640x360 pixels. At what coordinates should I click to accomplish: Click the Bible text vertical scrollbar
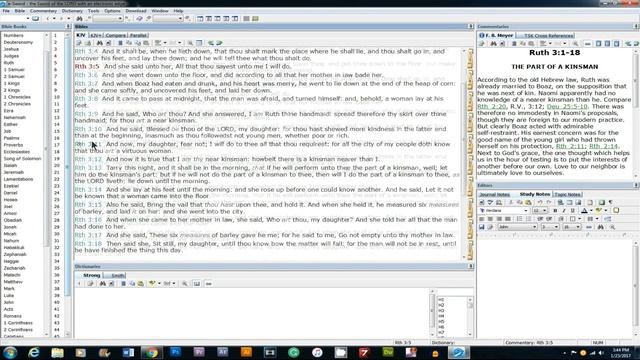coord(464,154)
